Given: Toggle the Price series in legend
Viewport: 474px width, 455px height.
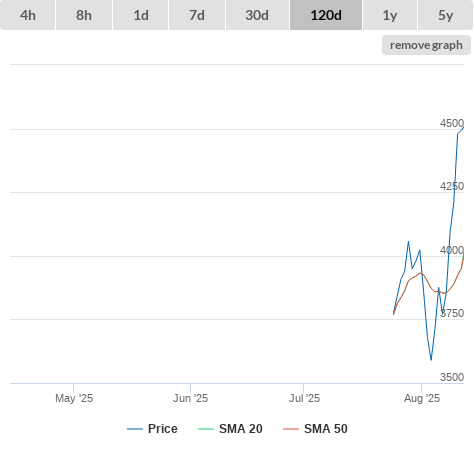Looking at the screenshot, I should [152, 429].
